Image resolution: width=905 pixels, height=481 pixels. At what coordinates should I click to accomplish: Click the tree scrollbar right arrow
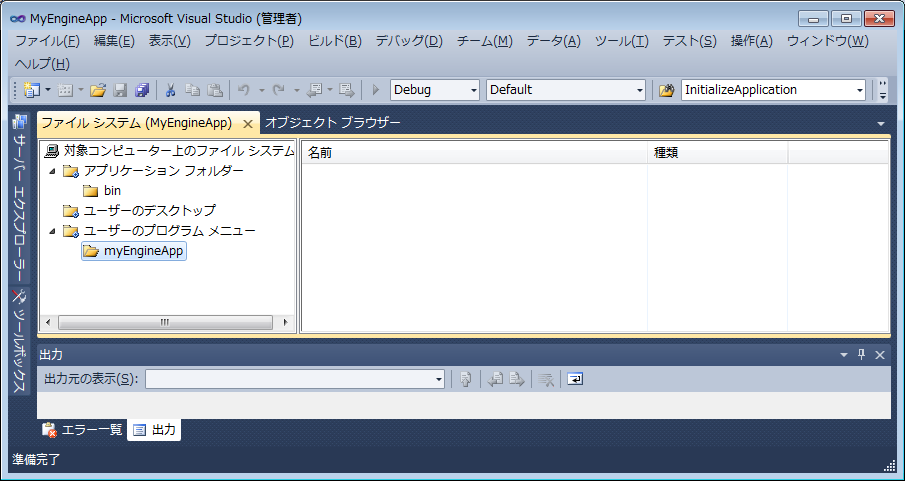285,322
